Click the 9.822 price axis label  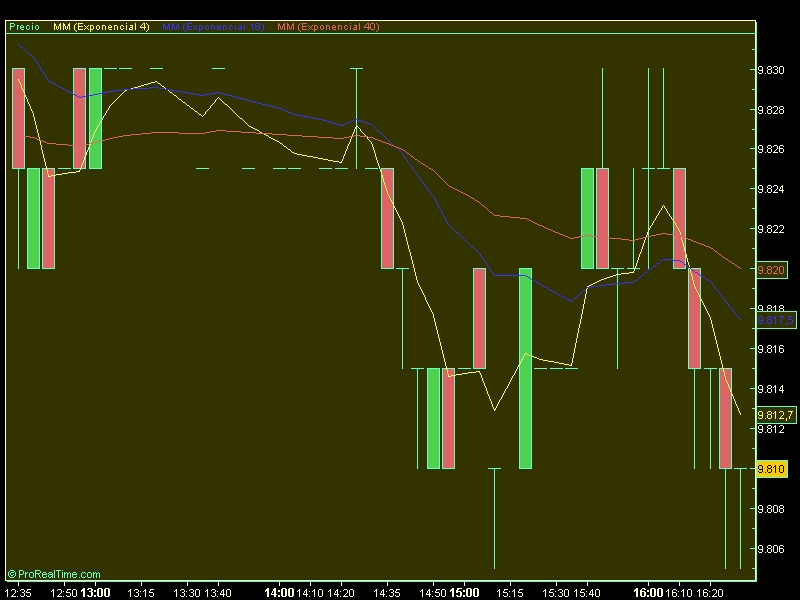click(x=770, y=229)
